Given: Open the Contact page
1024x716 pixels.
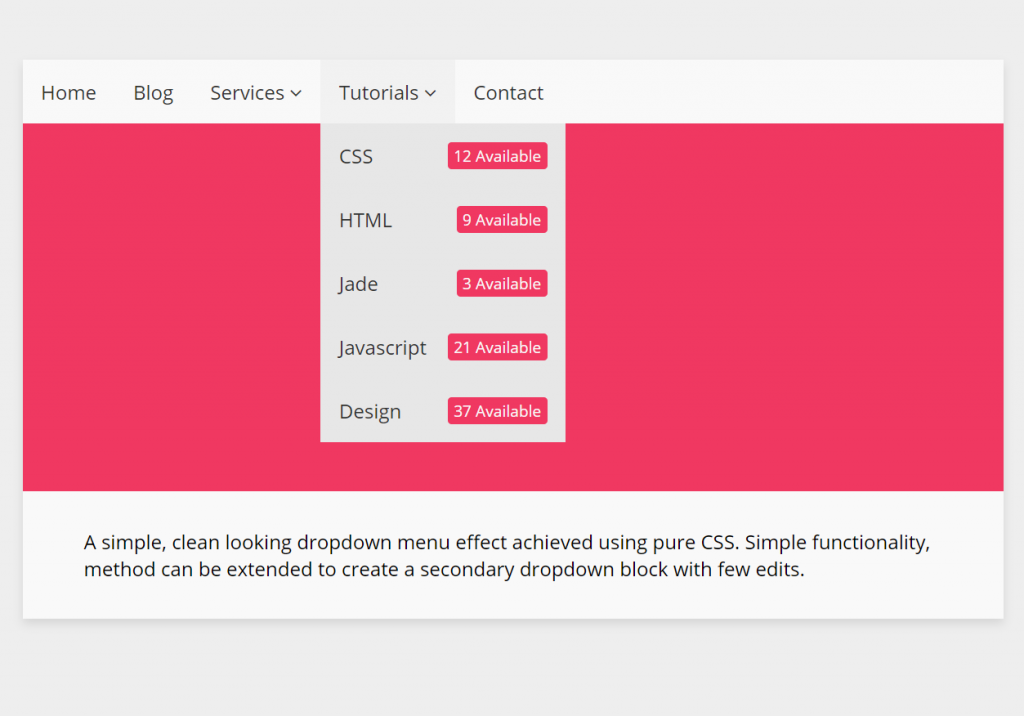Looking at the screenshot, I should point(508,93).
